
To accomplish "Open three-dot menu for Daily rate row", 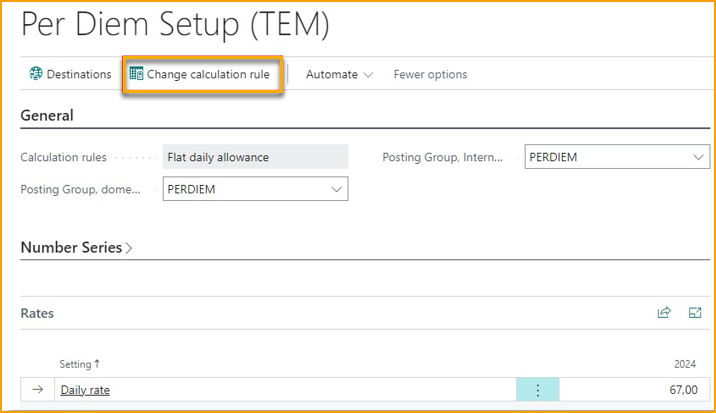I will (x=537, y=390).
